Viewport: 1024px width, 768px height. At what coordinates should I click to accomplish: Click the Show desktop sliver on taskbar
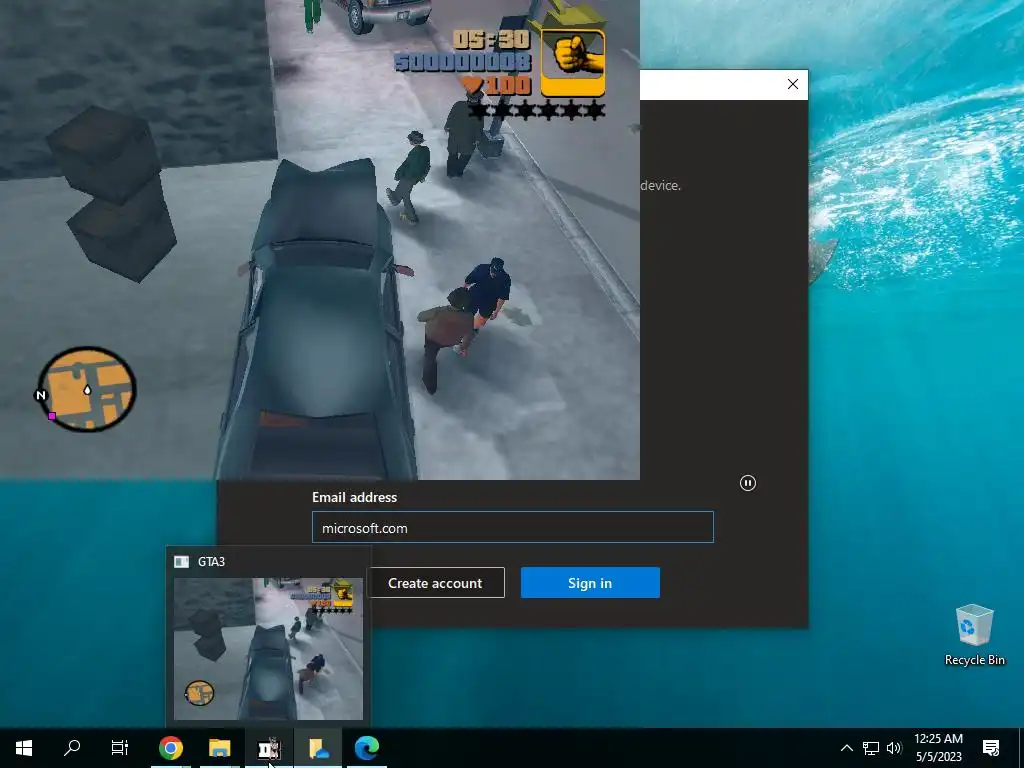point(1021,748)
